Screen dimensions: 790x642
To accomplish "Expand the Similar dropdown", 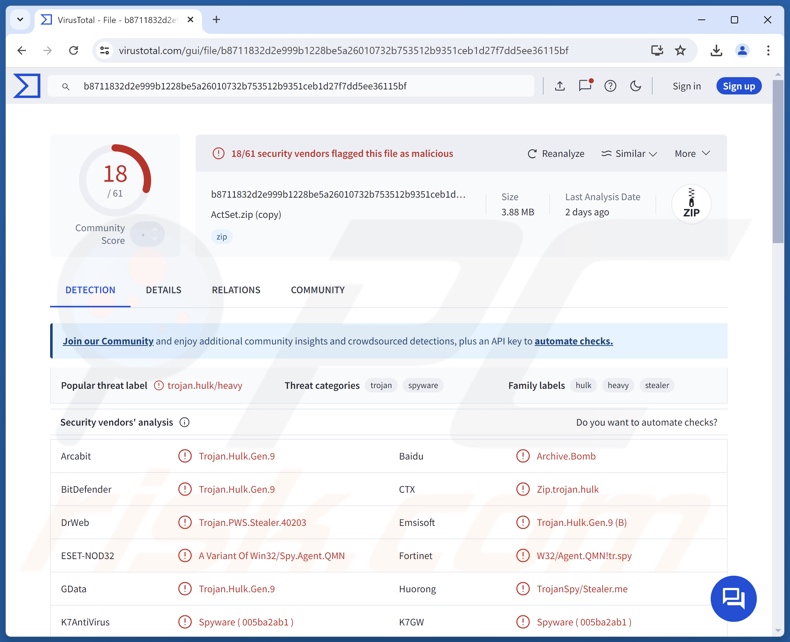I will (x=629, y=154).
